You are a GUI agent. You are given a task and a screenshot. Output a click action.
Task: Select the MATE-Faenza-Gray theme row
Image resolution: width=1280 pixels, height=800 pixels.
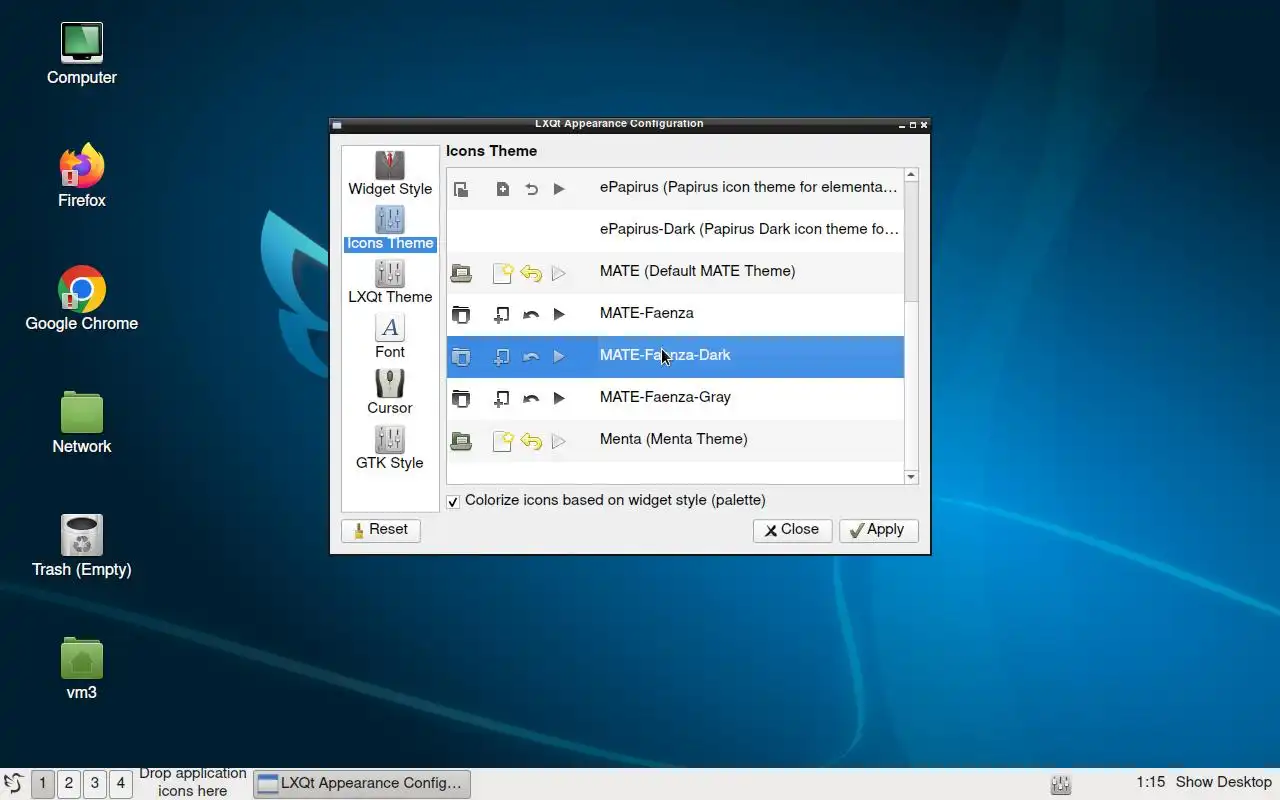[675, 398]
